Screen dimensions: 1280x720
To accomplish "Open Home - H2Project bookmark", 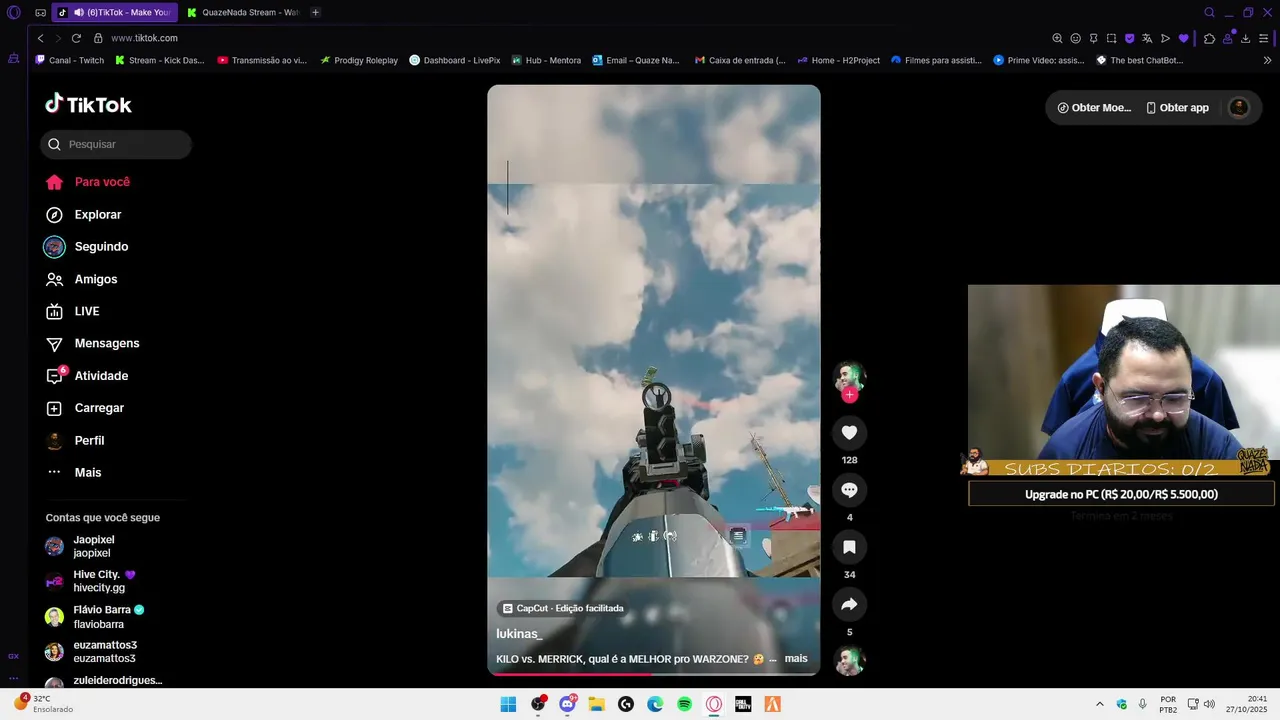I will 838,60.
